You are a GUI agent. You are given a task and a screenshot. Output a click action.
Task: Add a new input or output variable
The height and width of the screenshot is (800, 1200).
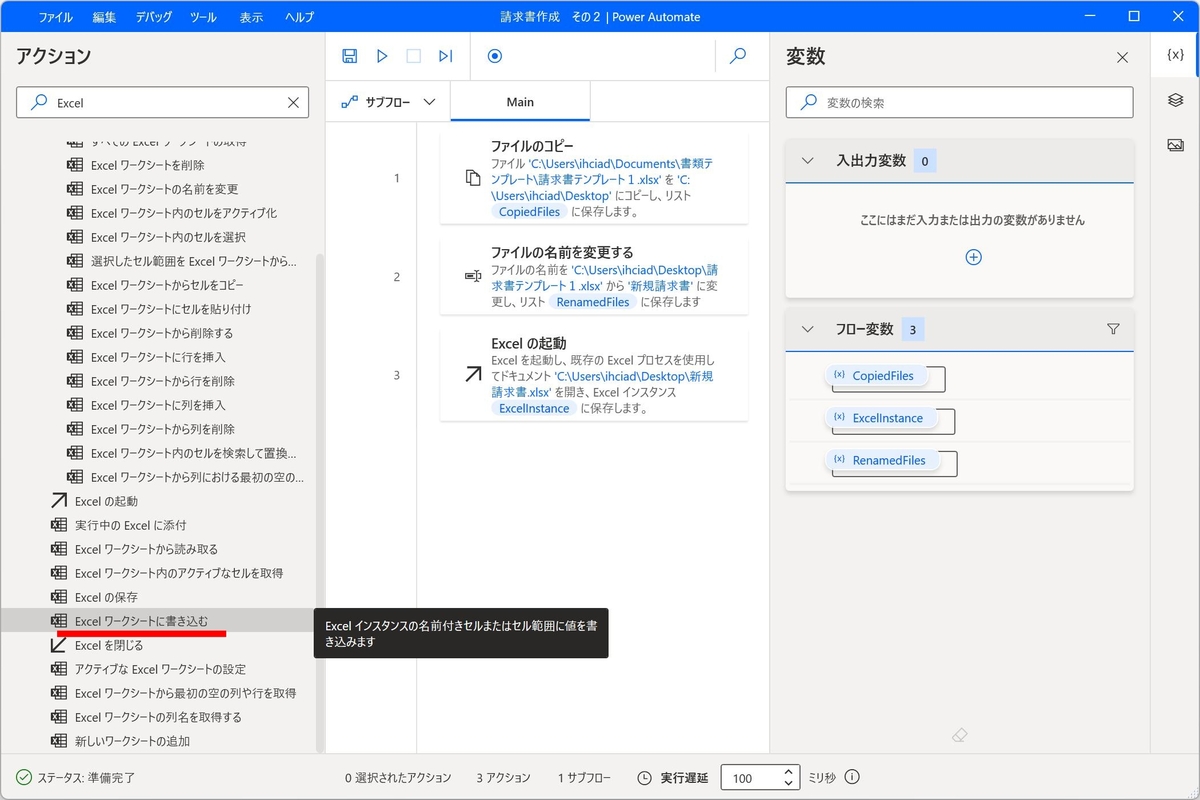(x=973, y=257)
